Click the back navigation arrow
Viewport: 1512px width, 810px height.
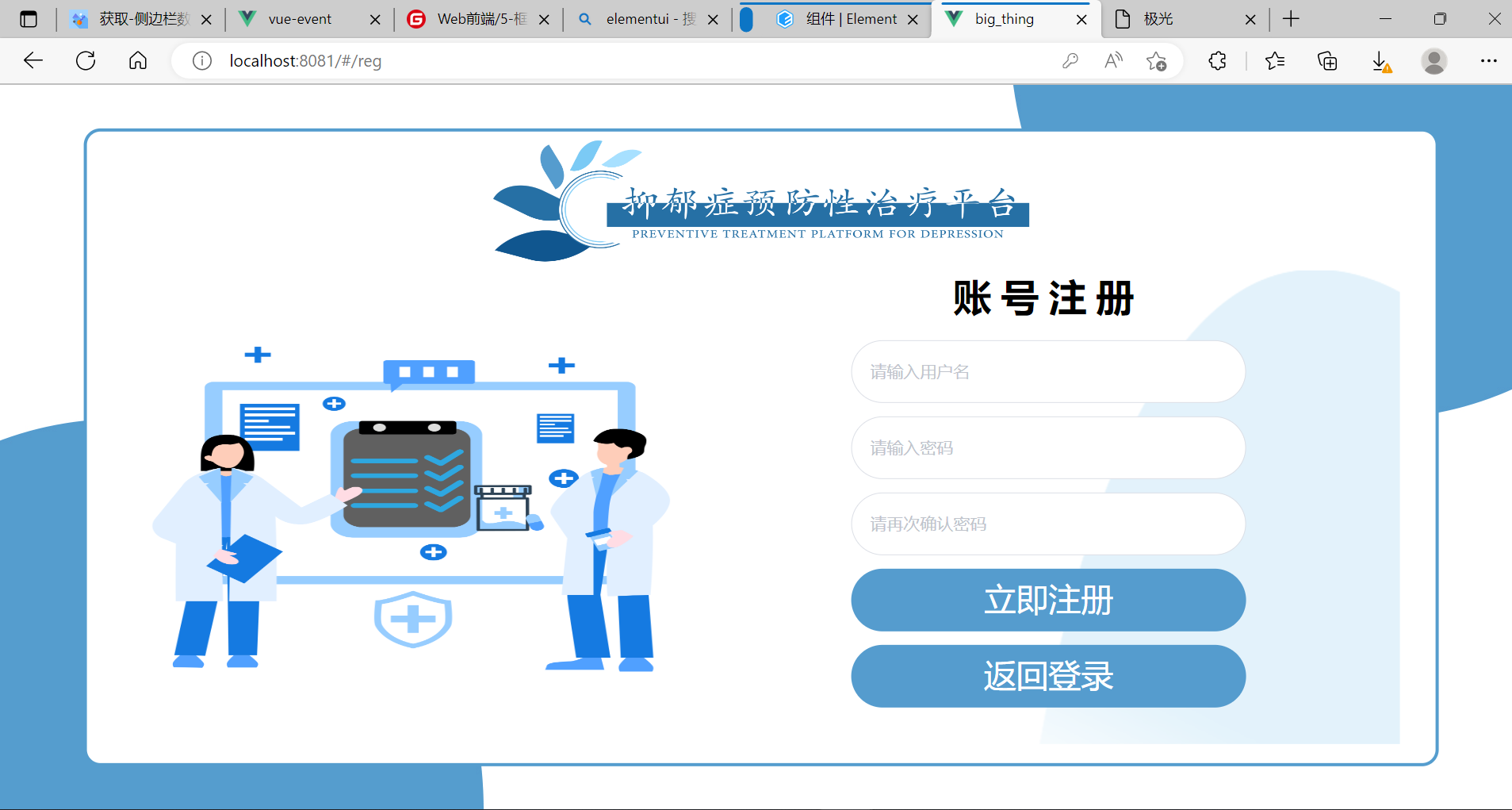tap(33, 60)
